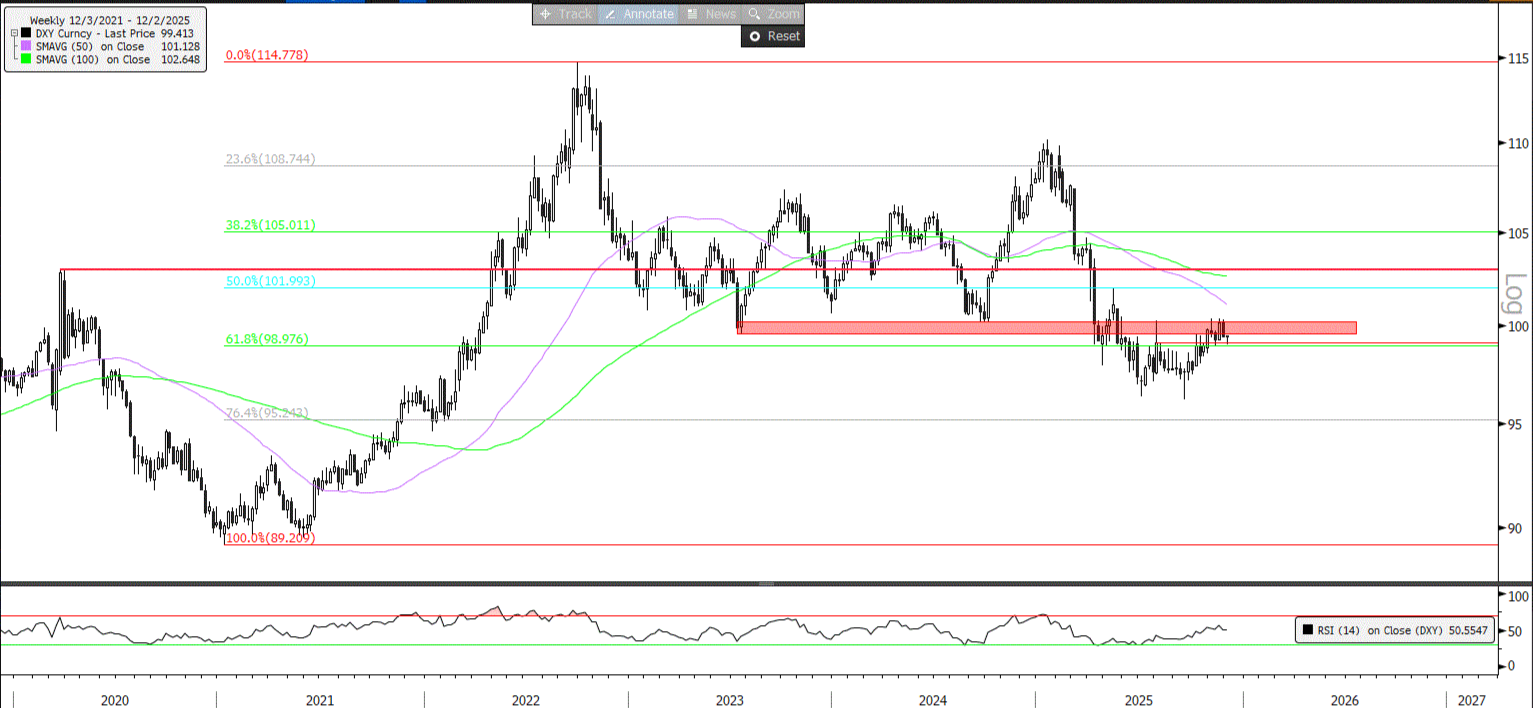
Task: Activate the Track crosshair tool
Action: 565,14
